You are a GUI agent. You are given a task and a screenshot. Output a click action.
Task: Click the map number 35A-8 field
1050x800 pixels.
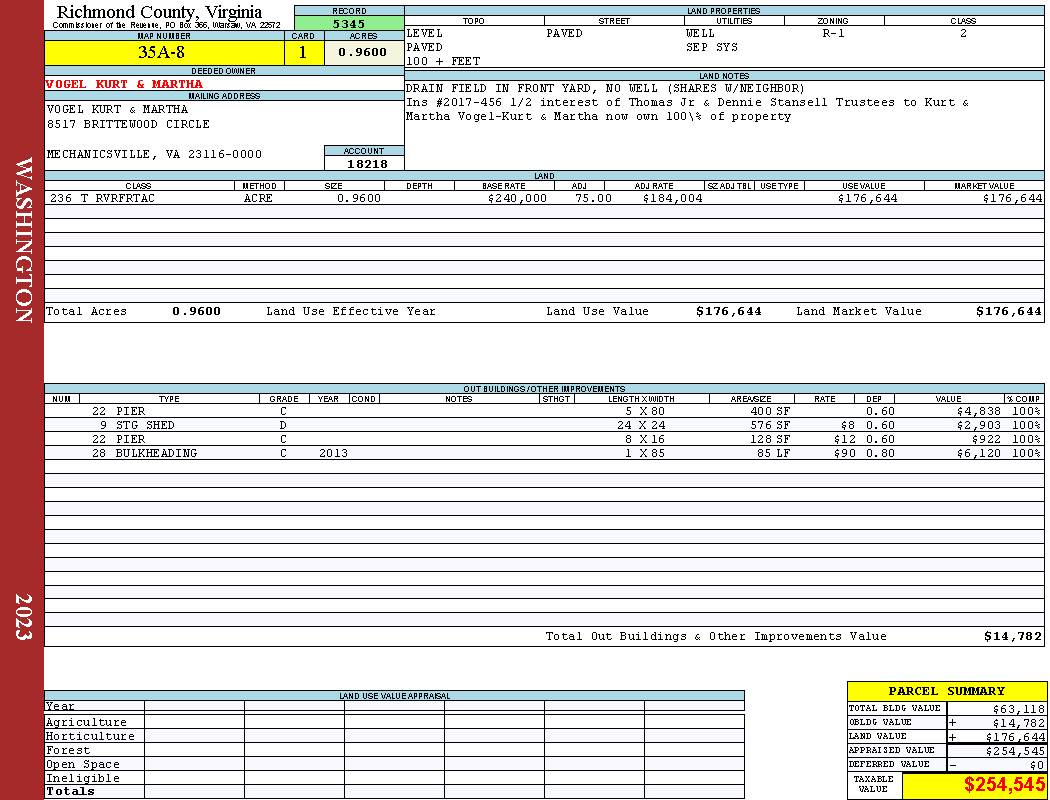[x=164, y=52]
